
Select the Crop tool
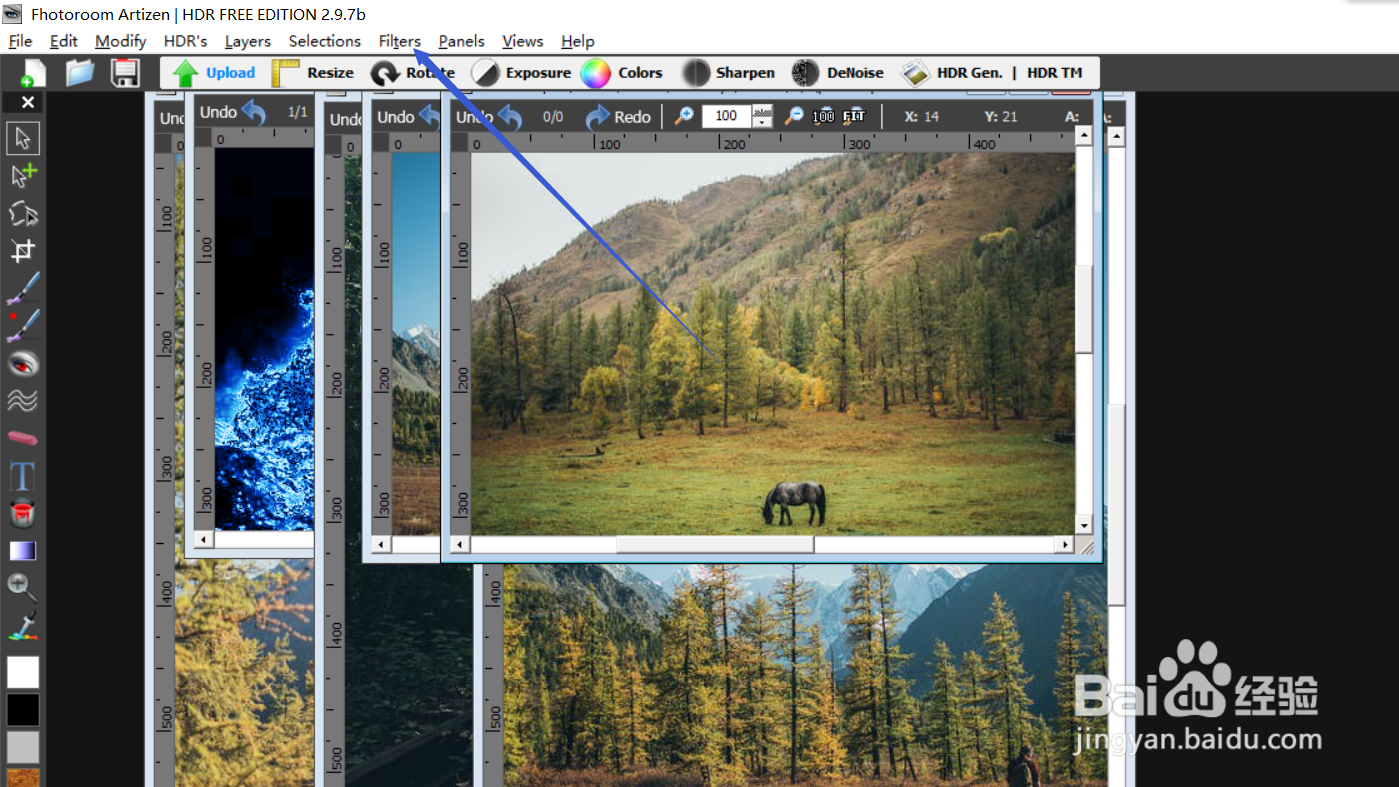pos(23,250)
